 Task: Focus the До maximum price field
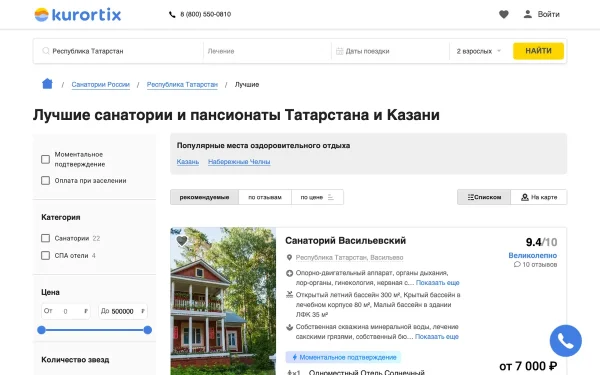coord(122,311)
